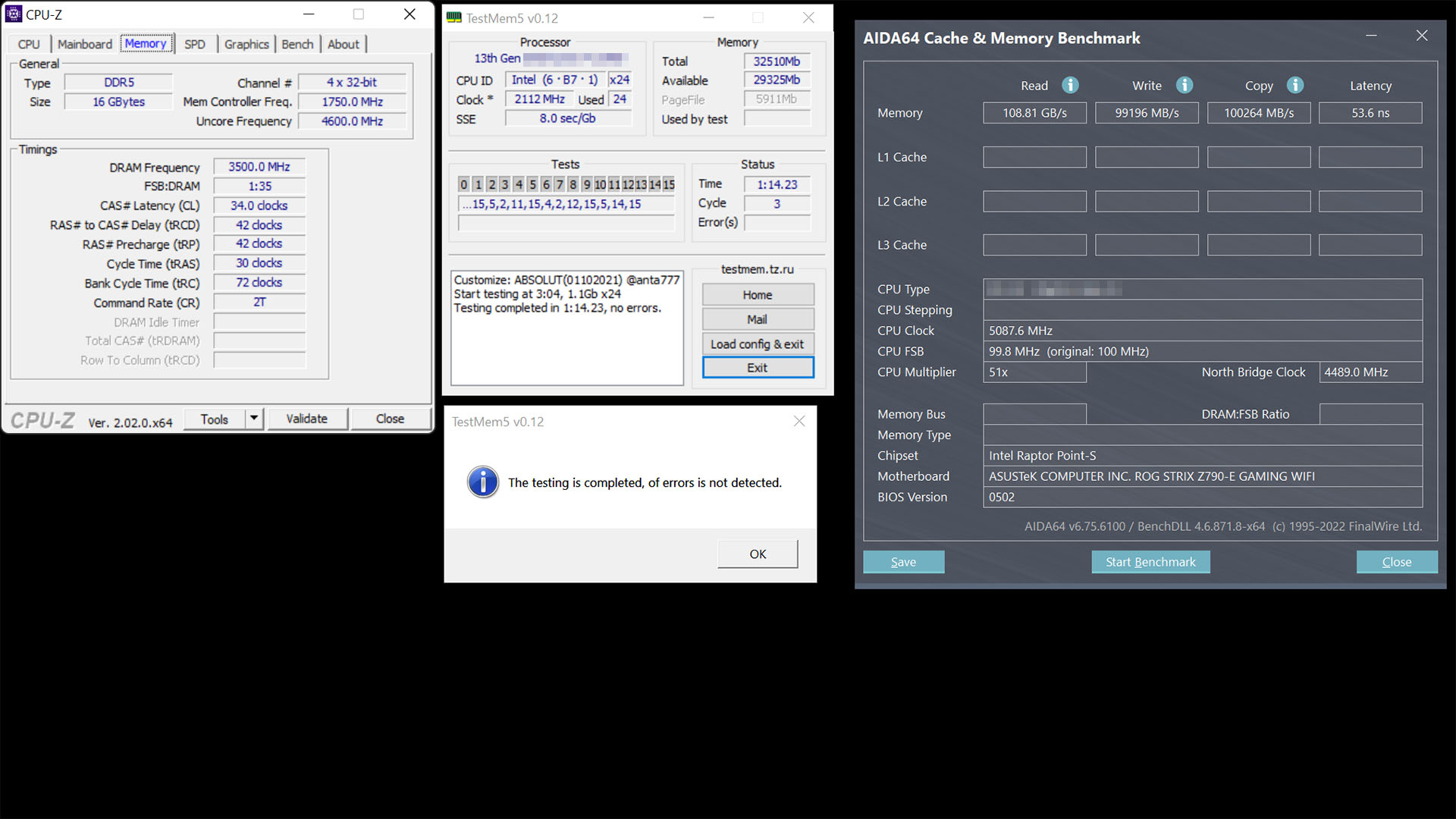Click test number 7 box in Tests row
This screenshot has height=819, width=1456.
[x=560, y=184]
